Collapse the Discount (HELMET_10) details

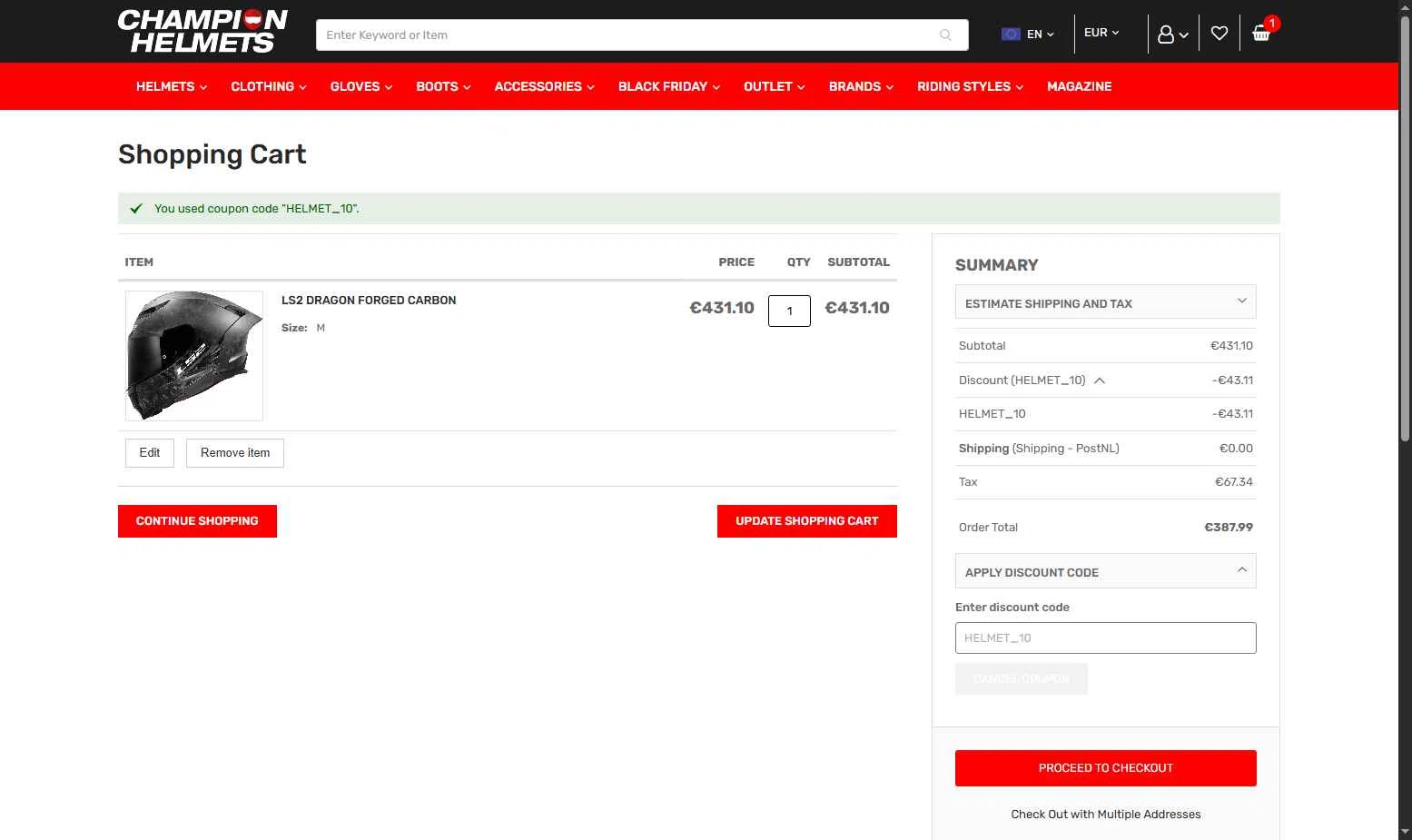click(1100, 380)
